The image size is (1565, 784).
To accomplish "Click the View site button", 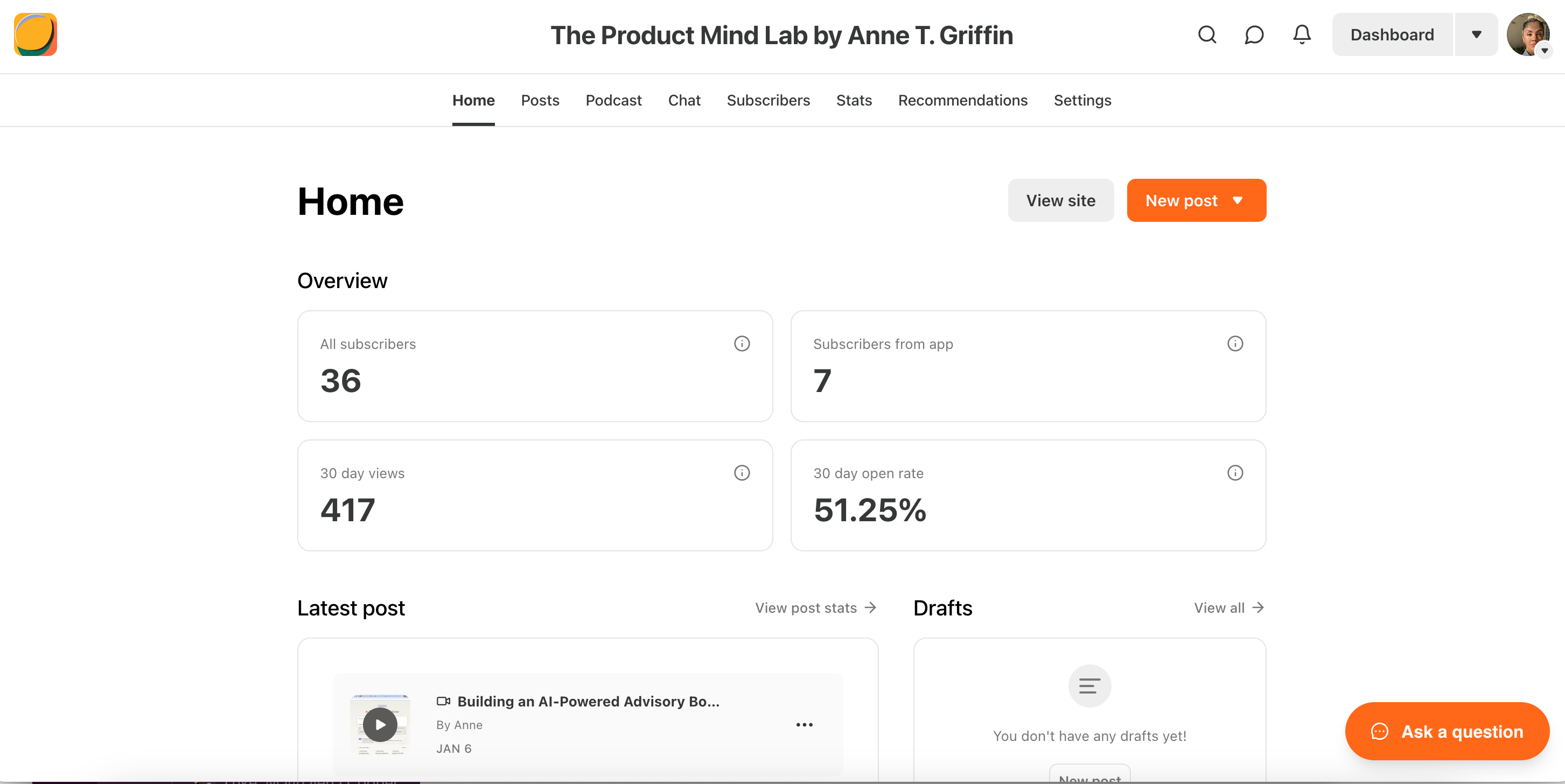I will (1060, 200).
